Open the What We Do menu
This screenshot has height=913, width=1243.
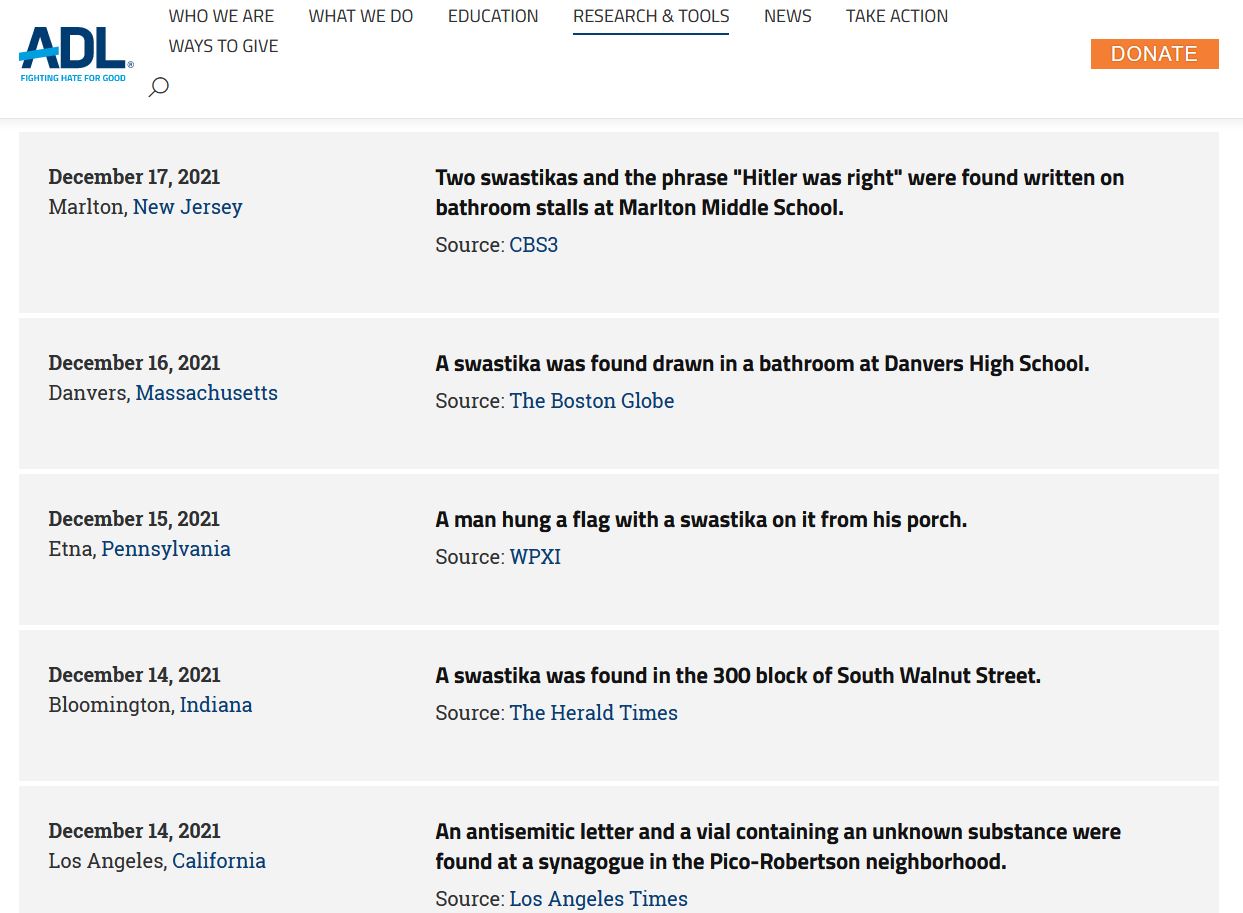point(360,16)
